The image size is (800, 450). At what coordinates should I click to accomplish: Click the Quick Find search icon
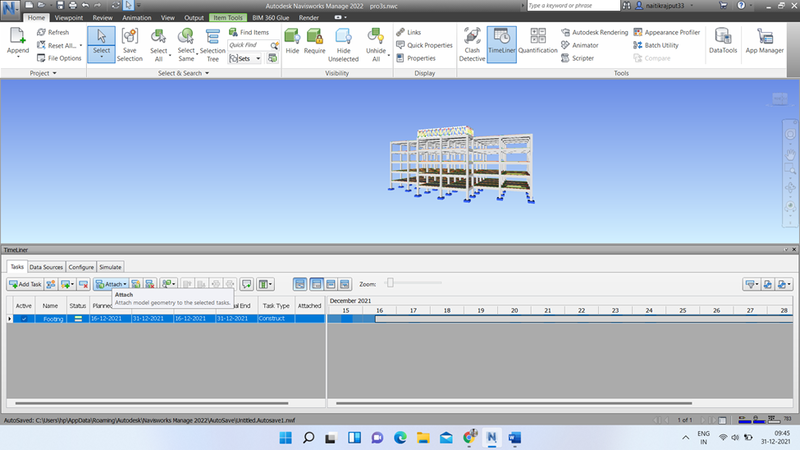[274, 45]
